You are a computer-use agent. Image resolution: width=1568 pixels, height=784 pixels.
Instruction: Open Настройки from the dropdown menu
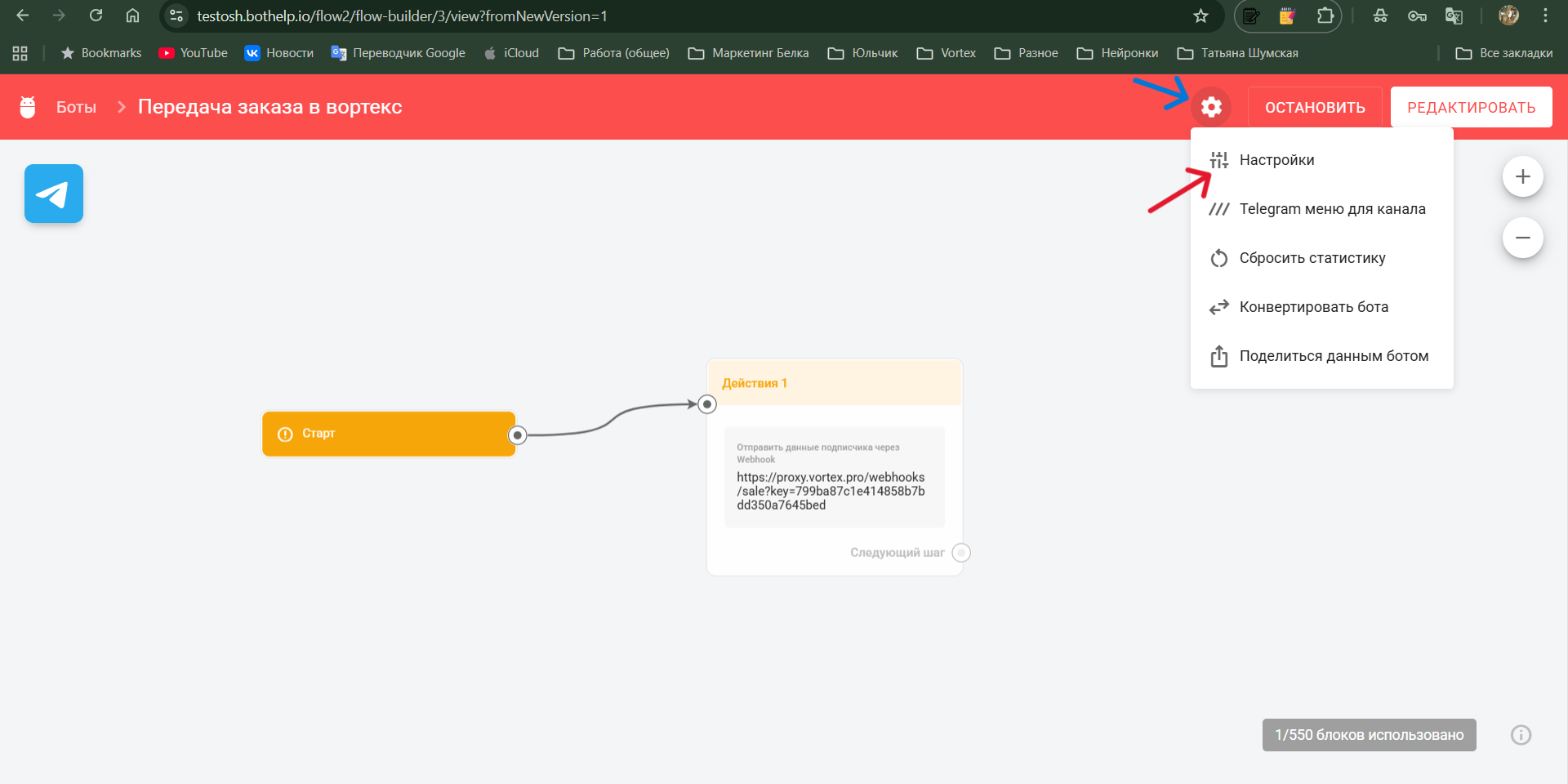click(x=1276, y=160)
